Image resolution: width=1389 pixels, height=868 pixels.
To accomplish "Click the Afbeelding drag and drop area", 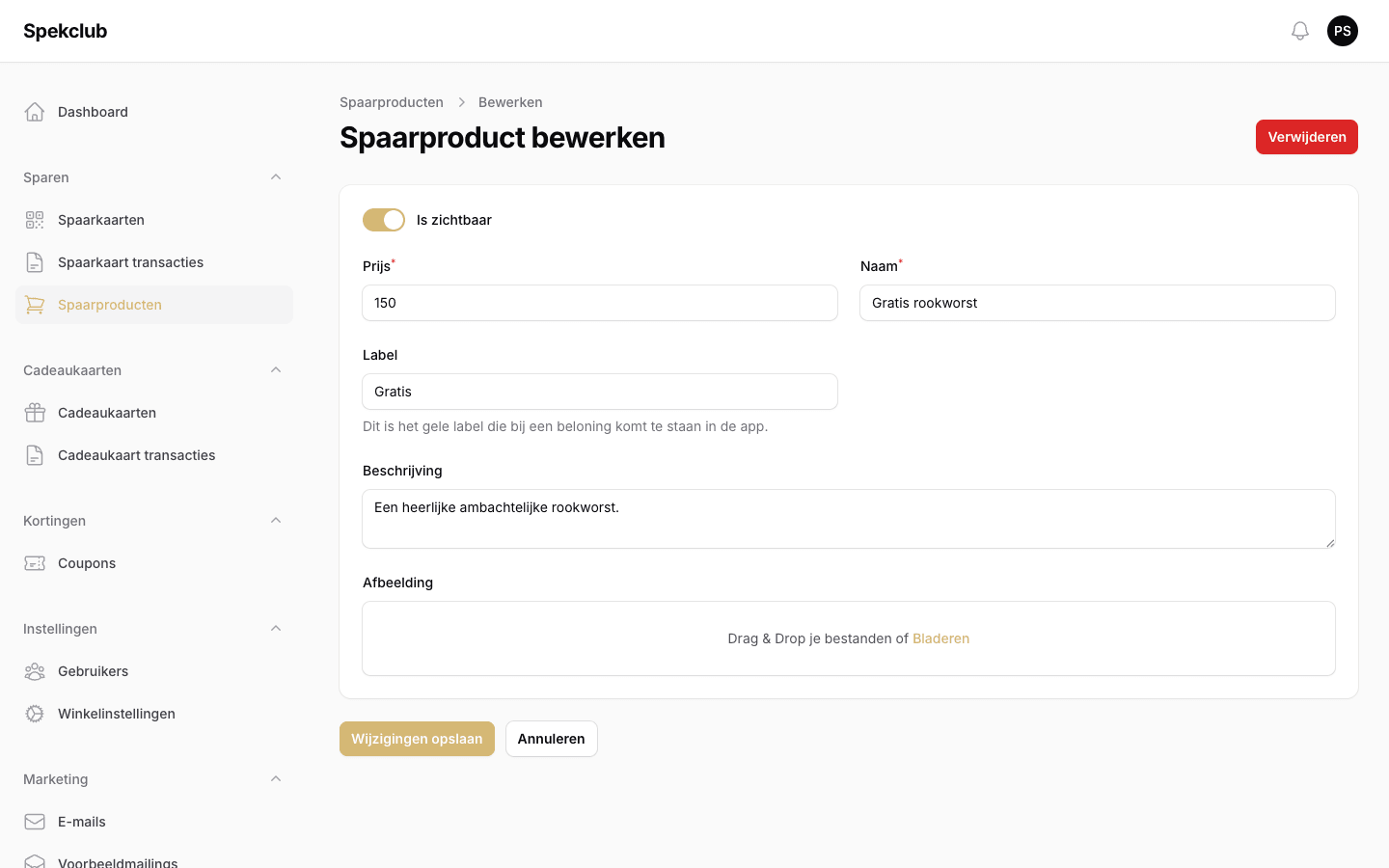I will [x=849, y=638].
